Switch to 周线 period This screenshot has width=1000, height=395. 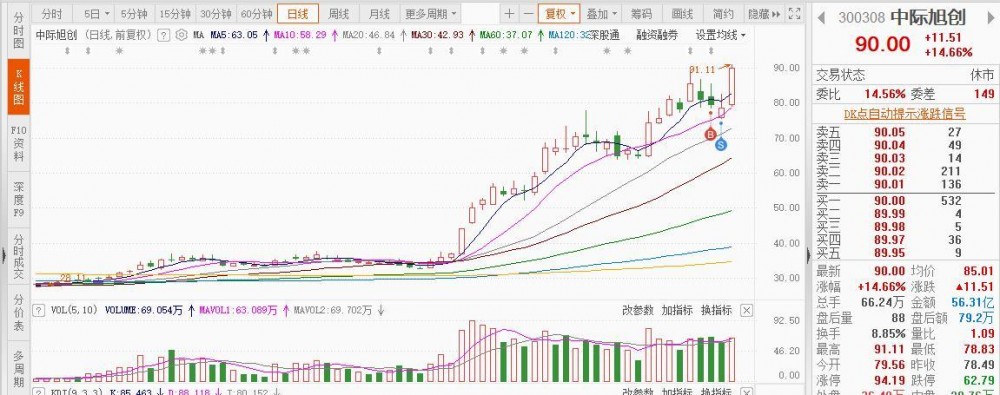tap(338, 13)
